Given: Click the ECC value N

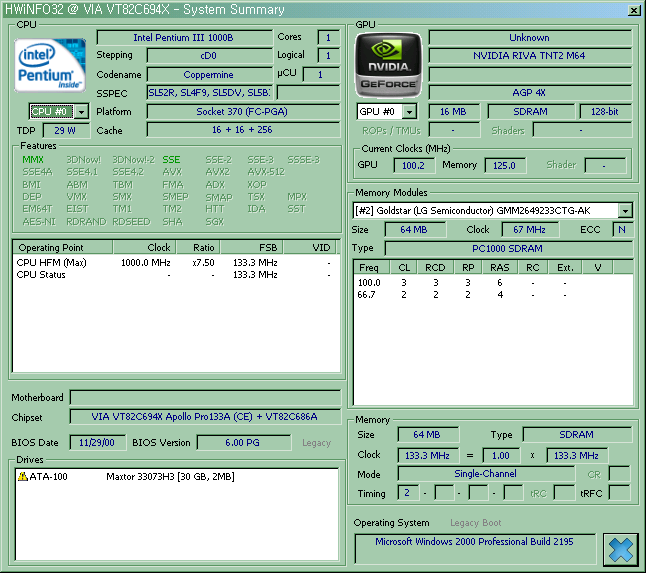Looking at the screenshot, I should pos(622,230).
